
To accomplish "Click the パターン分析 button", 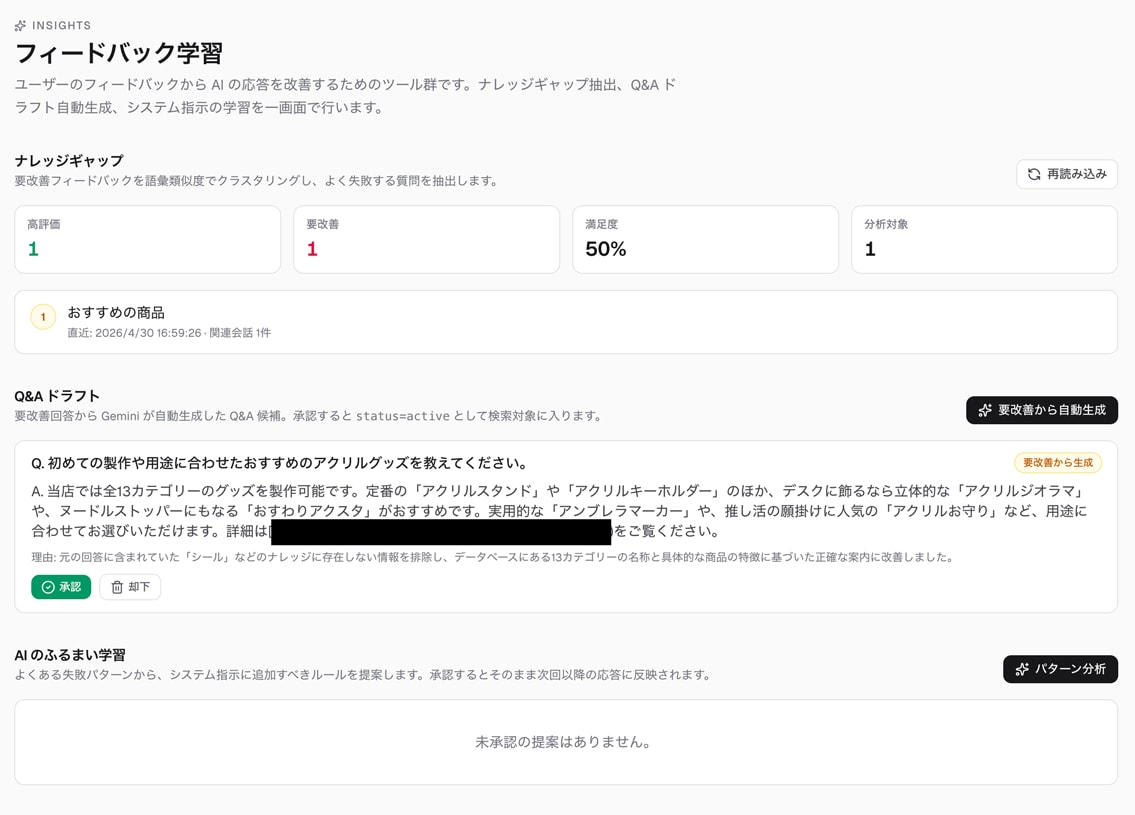I will 1060,669.
